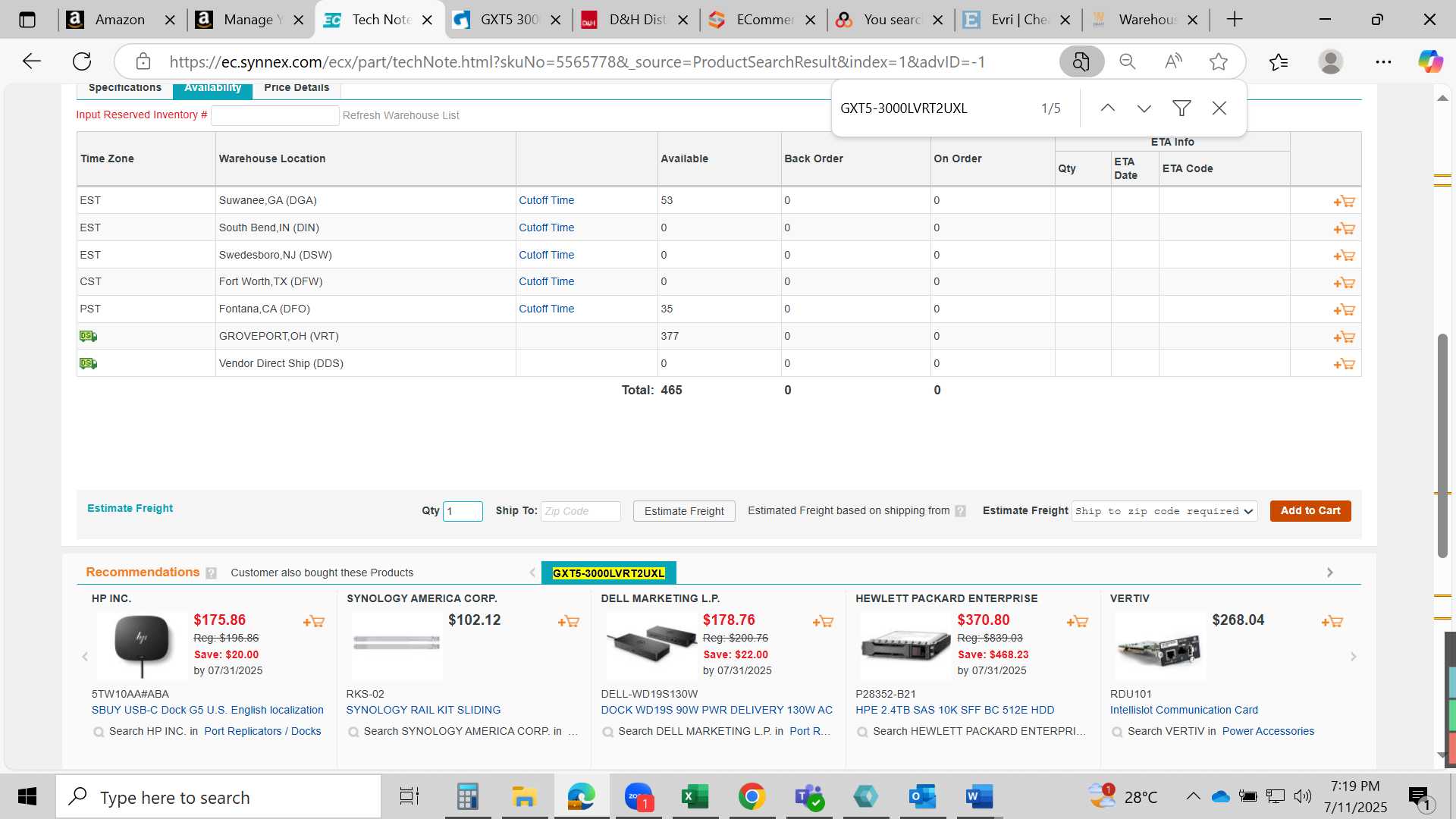Open the Estimate Freight shipping dropdown
1456x819 pixels.
coord(1164,511)
